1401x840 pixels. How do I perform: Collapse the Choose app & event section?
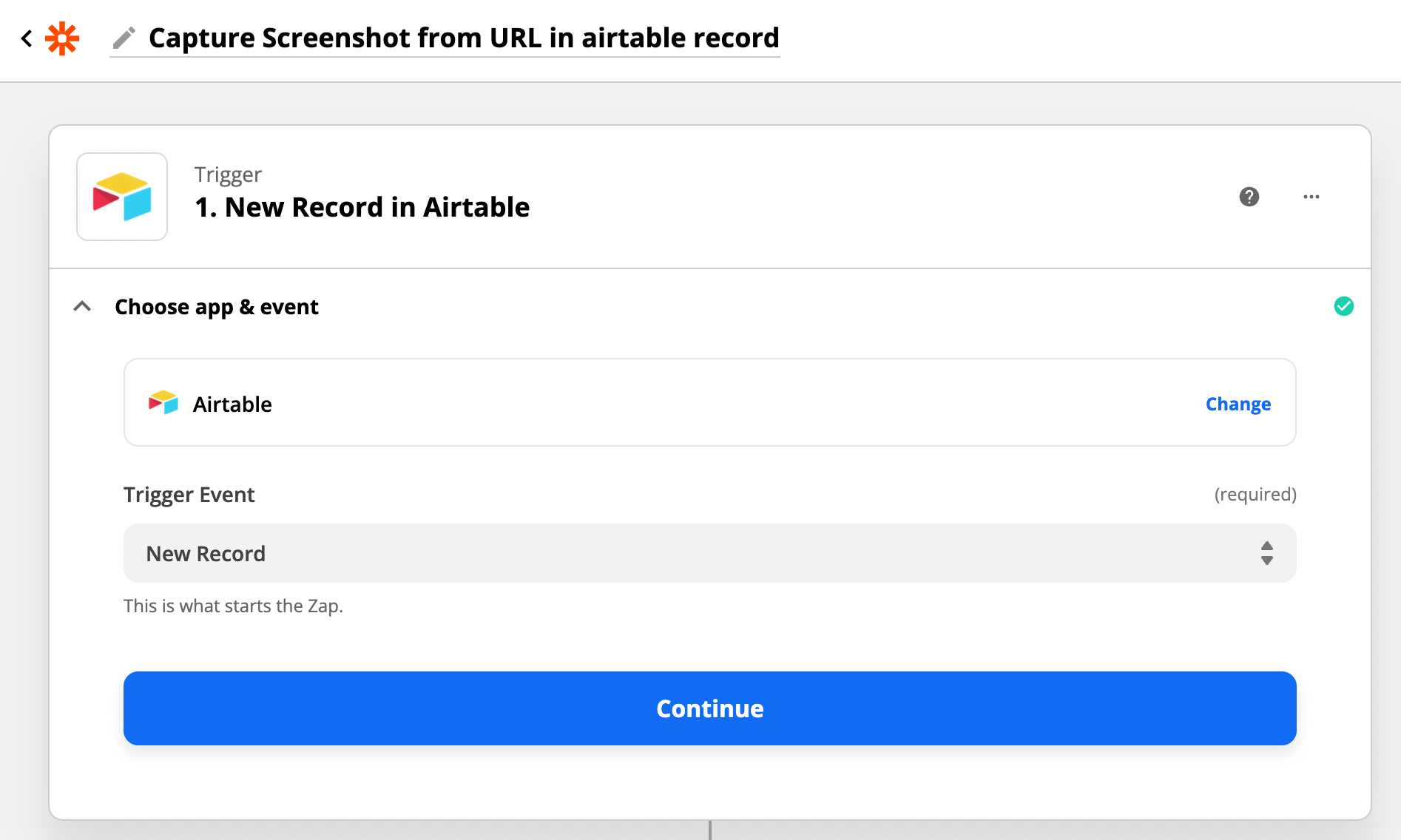pyautogui.click(x=82, y=306)
